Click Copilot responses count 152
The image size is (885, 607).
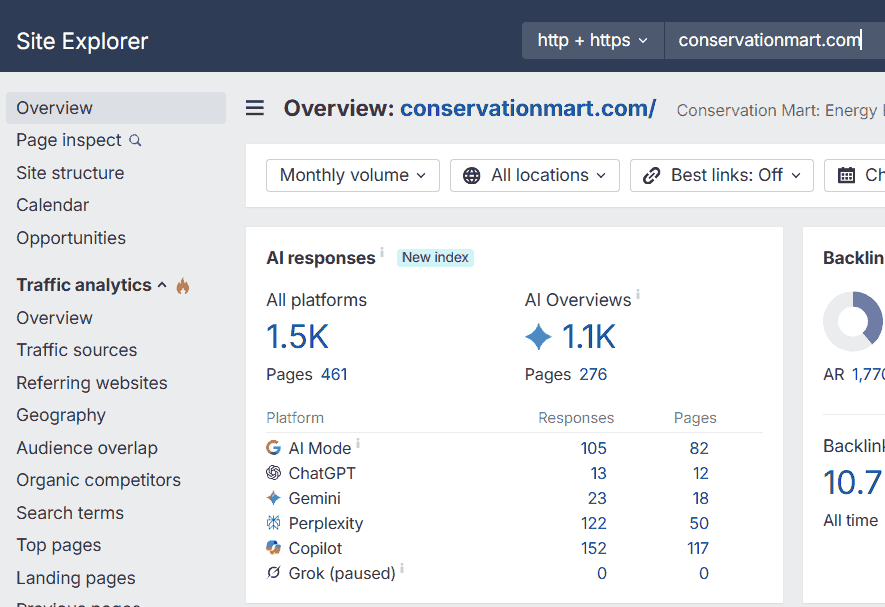coord(594,548)
